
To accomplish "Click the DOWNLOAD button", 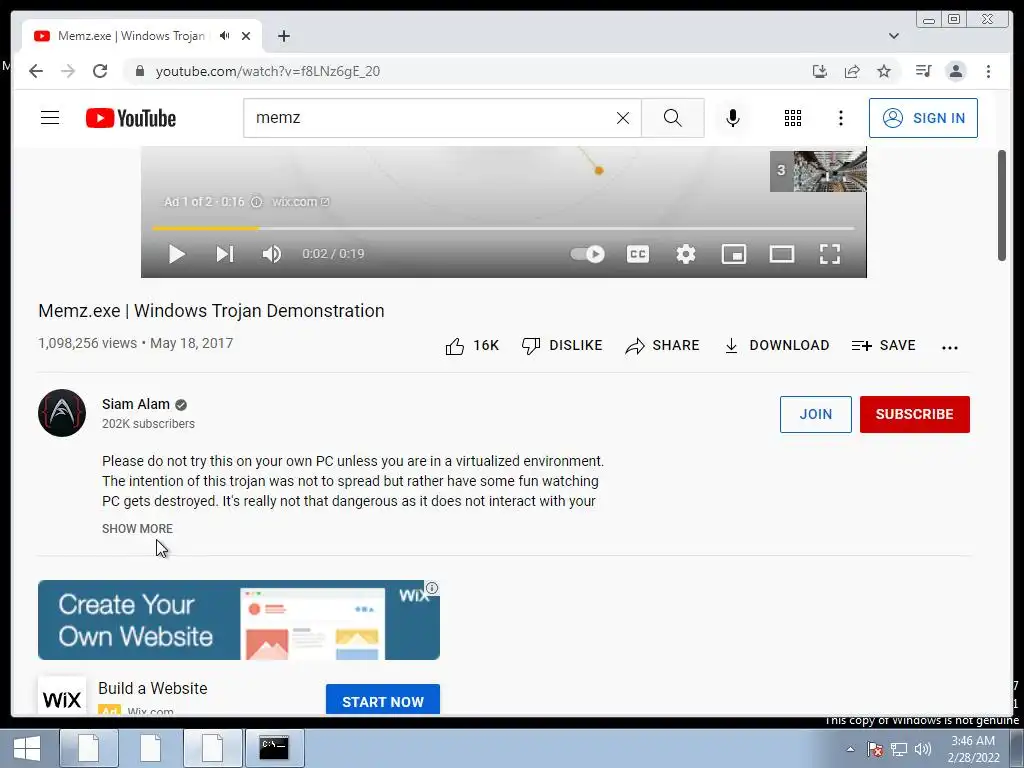I will [x=776, y=346].
